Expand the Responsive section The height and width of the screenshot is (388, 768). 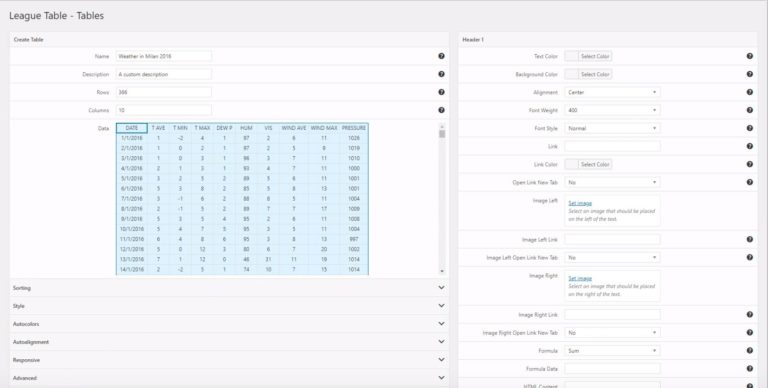click(229, 360)
